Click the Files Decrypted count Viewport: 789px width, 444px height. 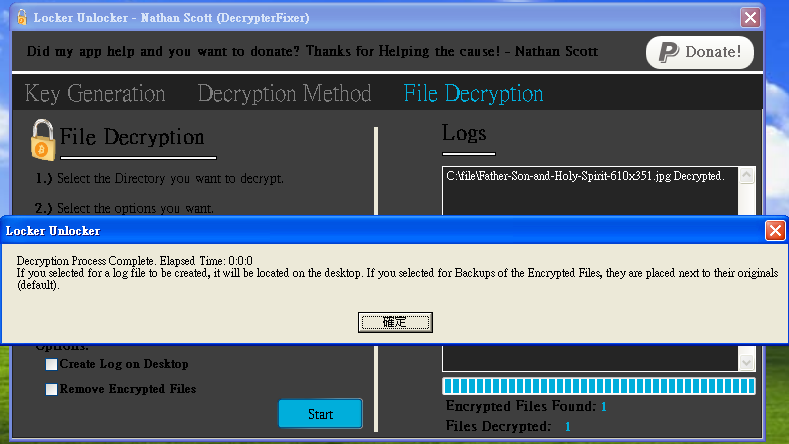click(567, 427)
